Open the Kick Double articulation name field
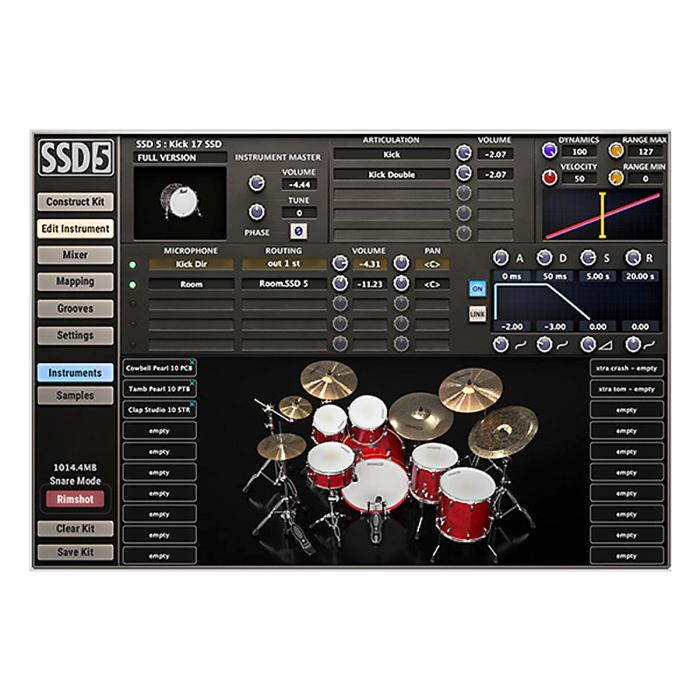Screen dimensions: 700x700 392,175
